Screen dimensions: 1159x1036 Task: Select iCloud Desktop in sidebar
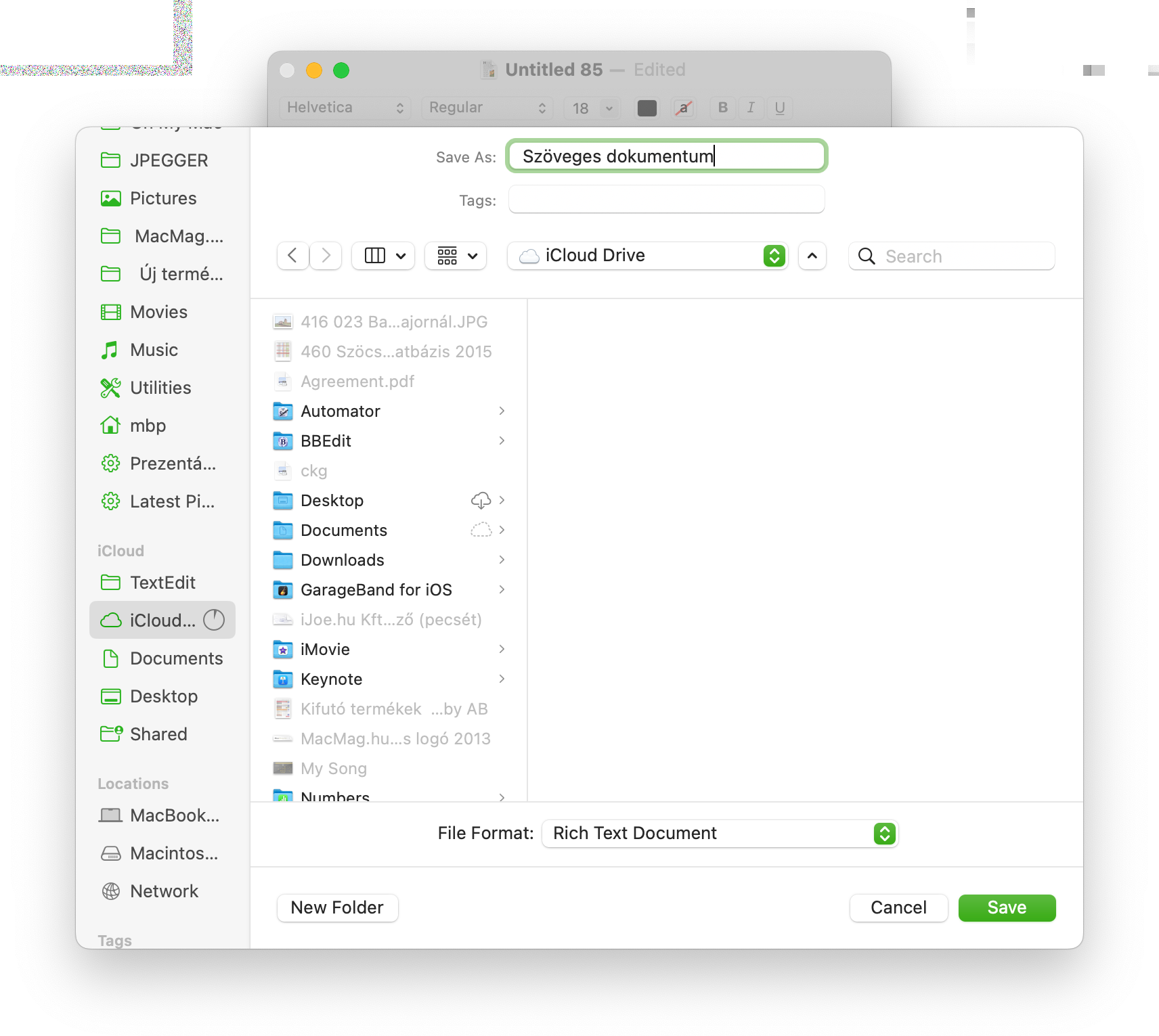click(x=162, y=696)
